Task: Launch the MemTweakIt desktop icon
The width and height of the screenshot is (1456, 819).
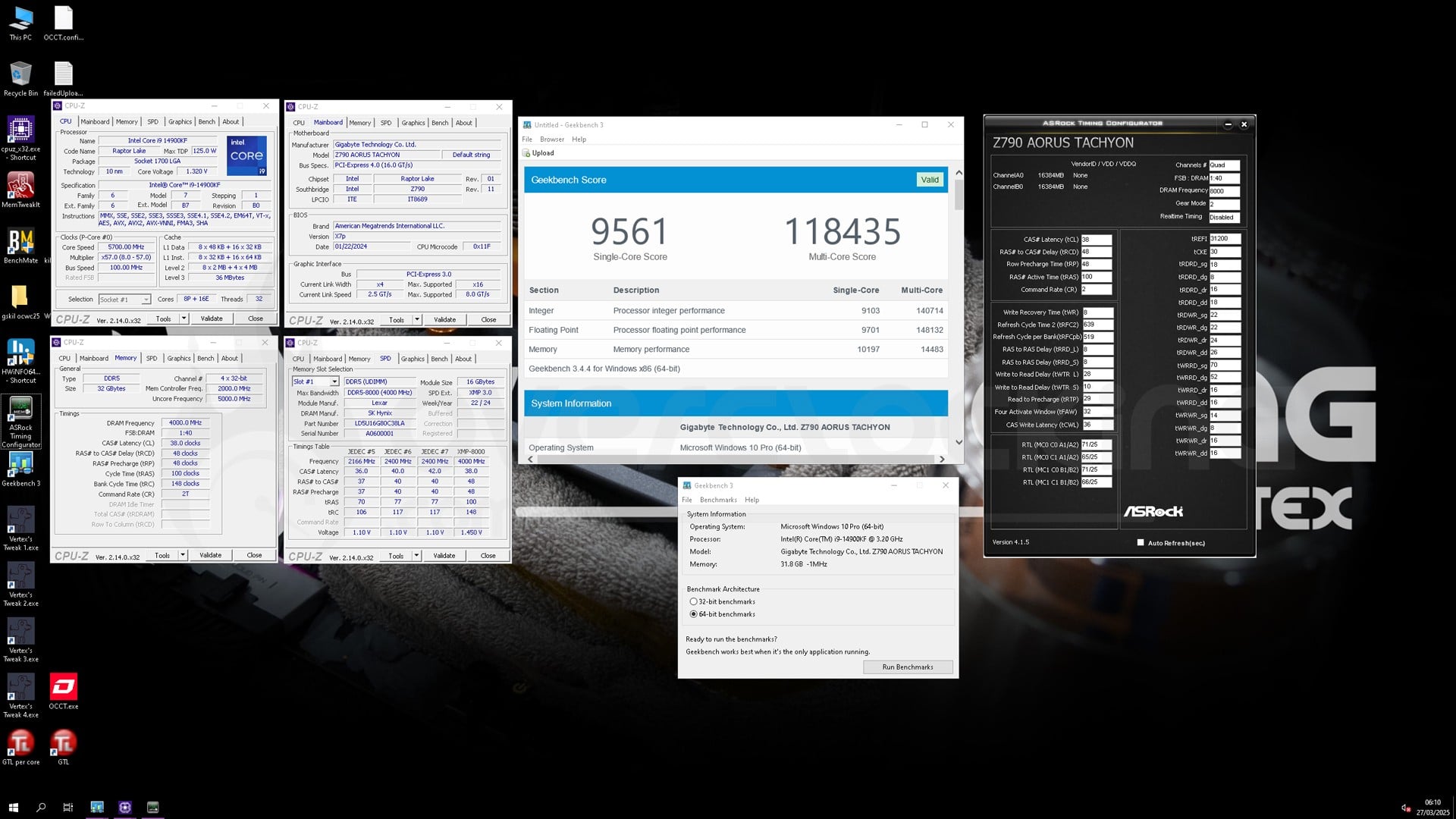Action: [x=20, y=190]
